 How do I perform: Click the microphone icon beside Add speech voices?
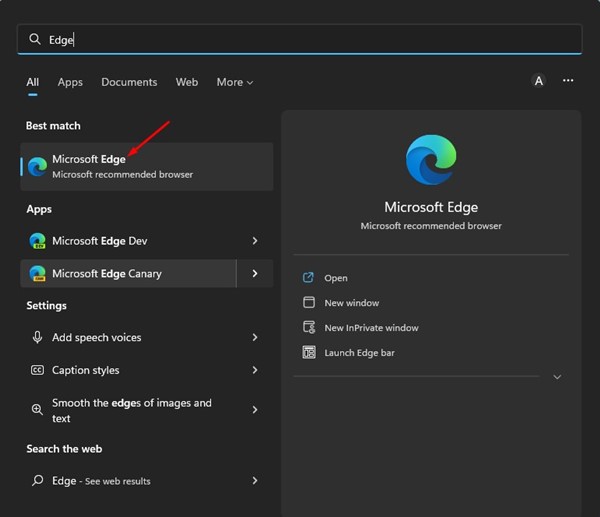[37, 337]
